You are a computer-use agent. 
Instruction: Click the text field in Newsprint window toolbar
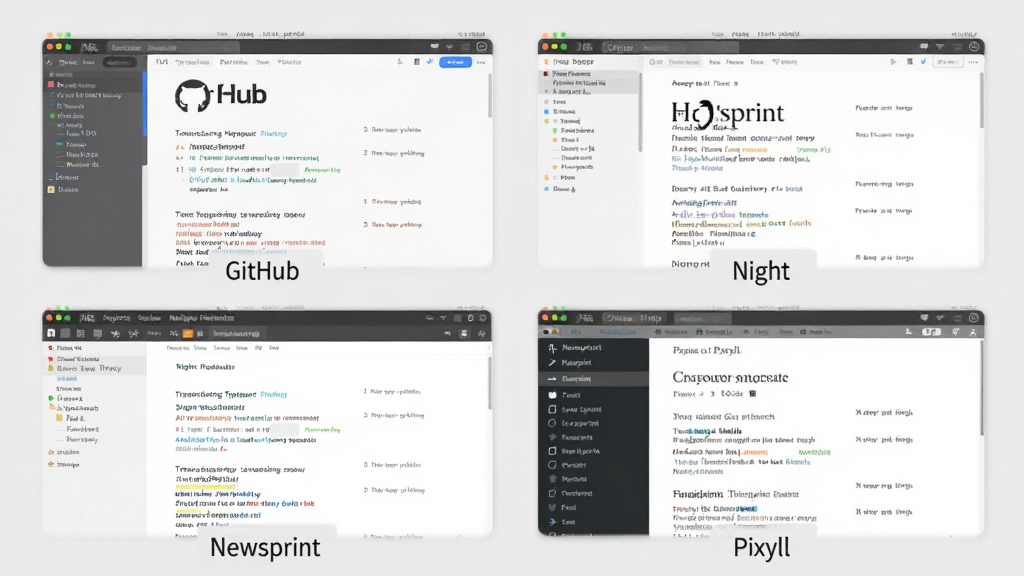(x=236, y=334)
